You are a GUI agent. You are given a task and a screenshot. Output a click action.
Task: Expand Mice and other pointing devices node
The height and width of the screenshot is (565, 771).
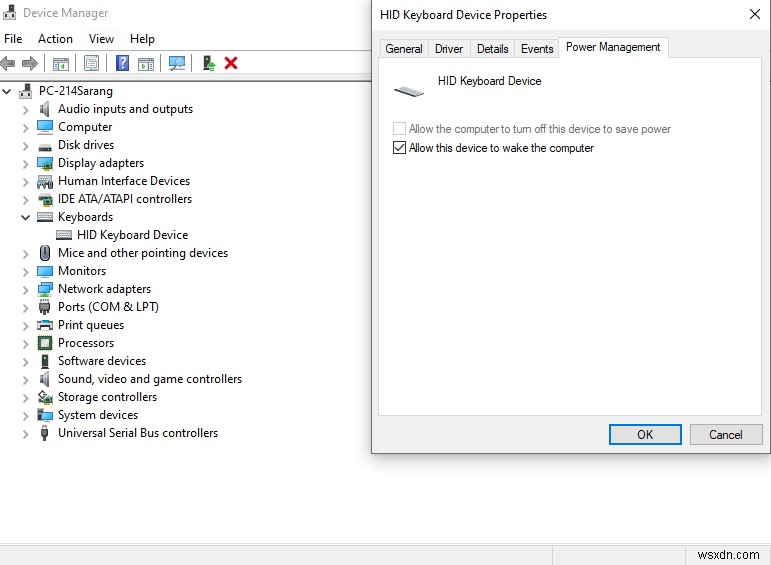pyautogui.click(x=25, y=254)
